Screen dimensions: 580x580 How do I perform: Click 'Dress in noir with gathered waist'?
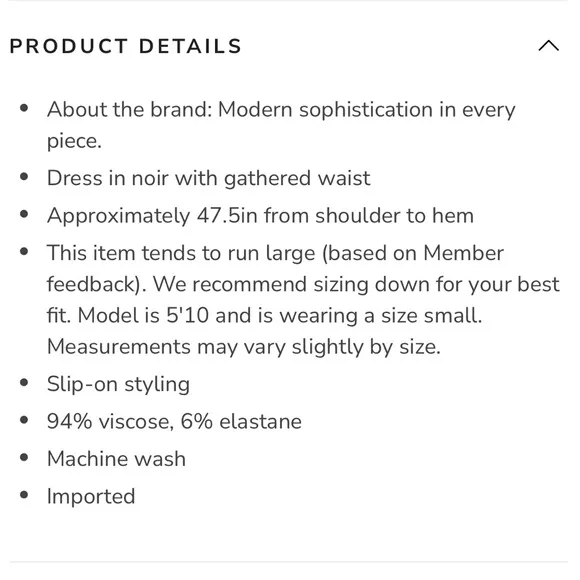(209, 178)
